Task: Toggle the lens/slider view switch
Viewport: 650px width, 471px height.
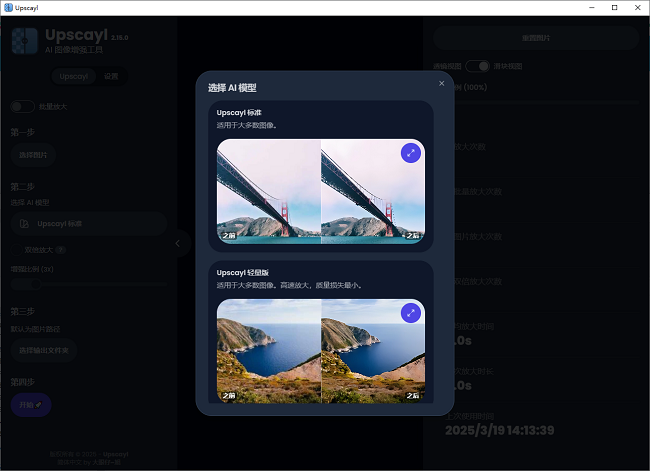Action: pos(478,66)
